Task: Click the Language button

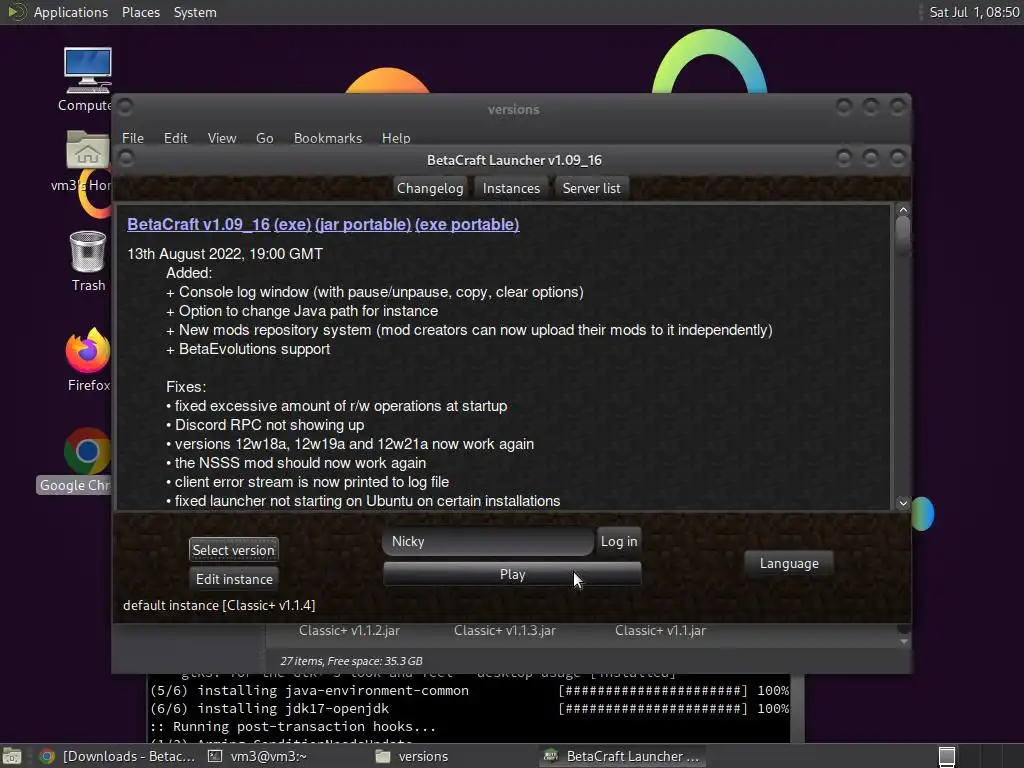Action: (788, 563)
